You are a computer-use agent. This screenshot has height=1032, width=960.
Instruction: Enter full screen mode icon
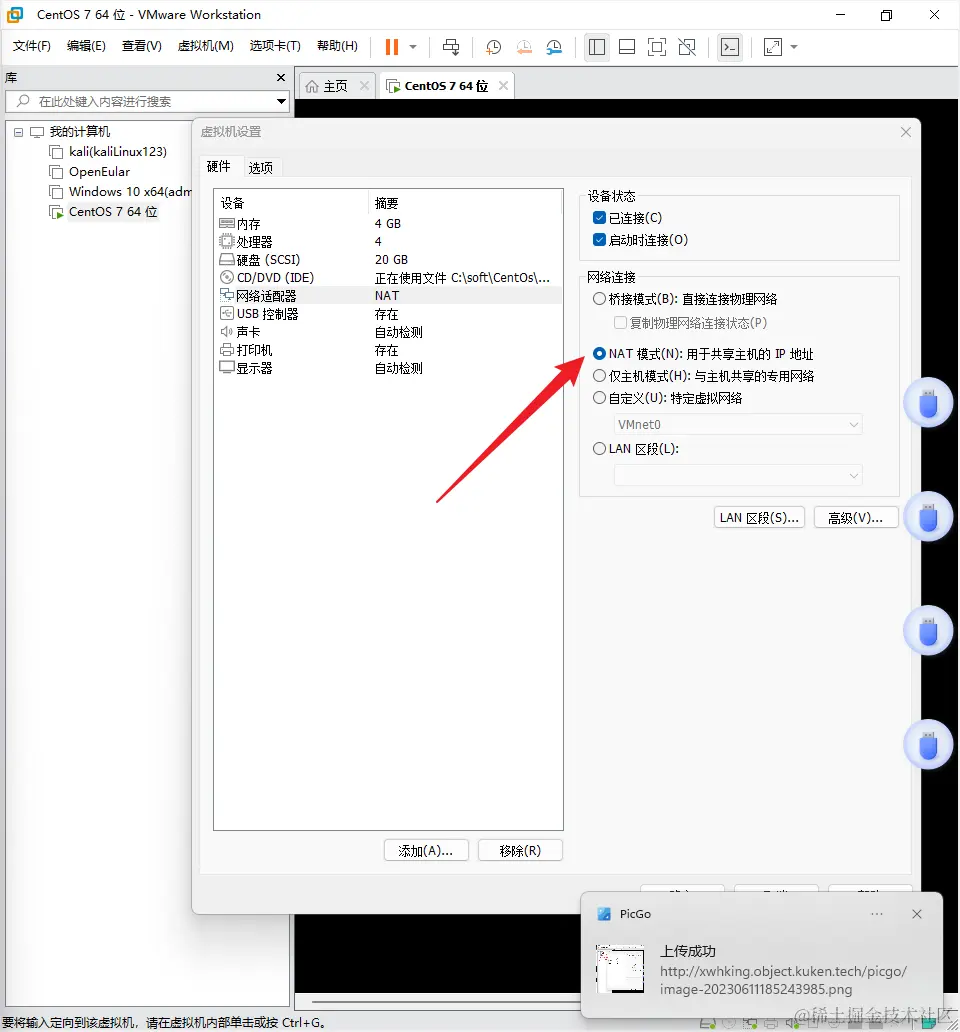[657, 47]
